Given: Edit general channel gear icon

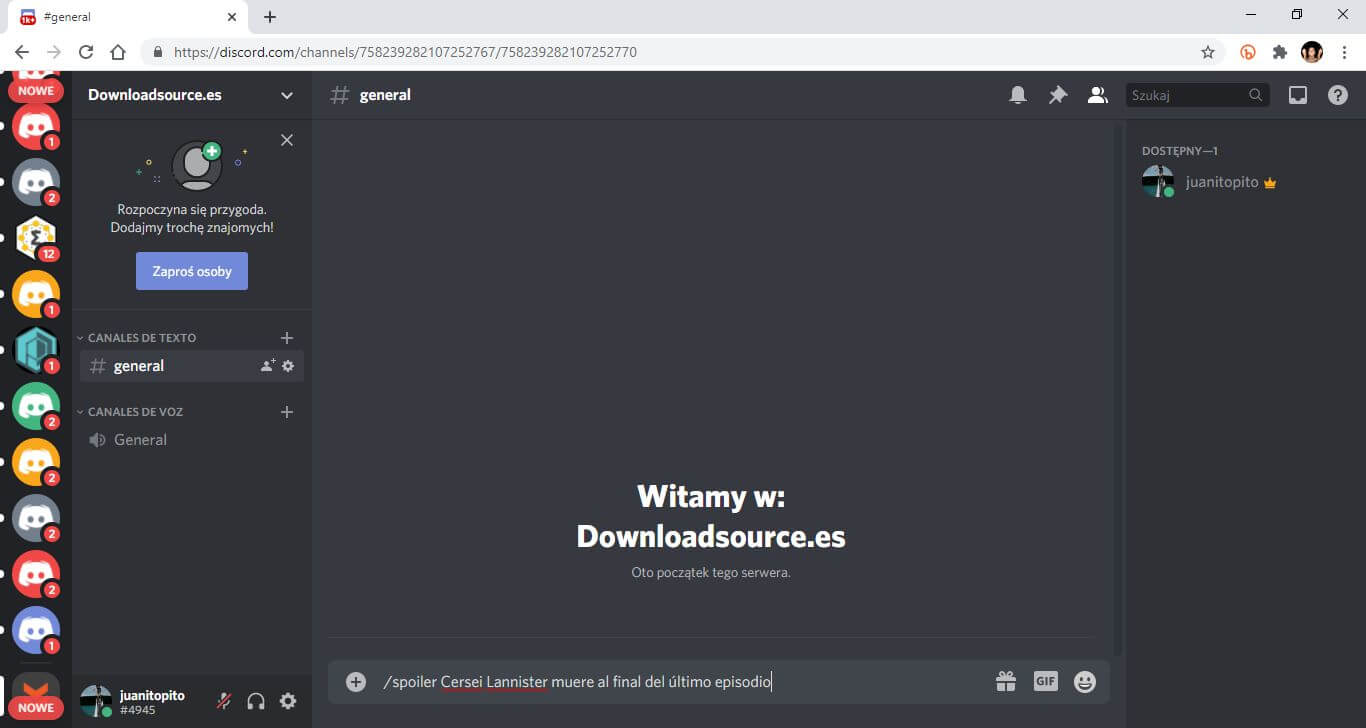Looking at the screenshot, I should pos(288,366).
